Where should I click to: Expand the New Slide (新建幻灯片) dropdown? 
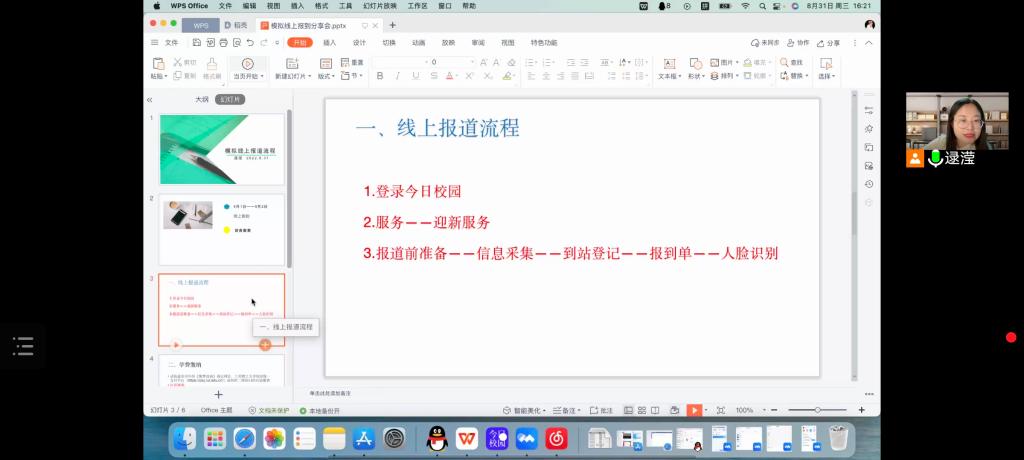pyautogui.click(x=309, y=76)
